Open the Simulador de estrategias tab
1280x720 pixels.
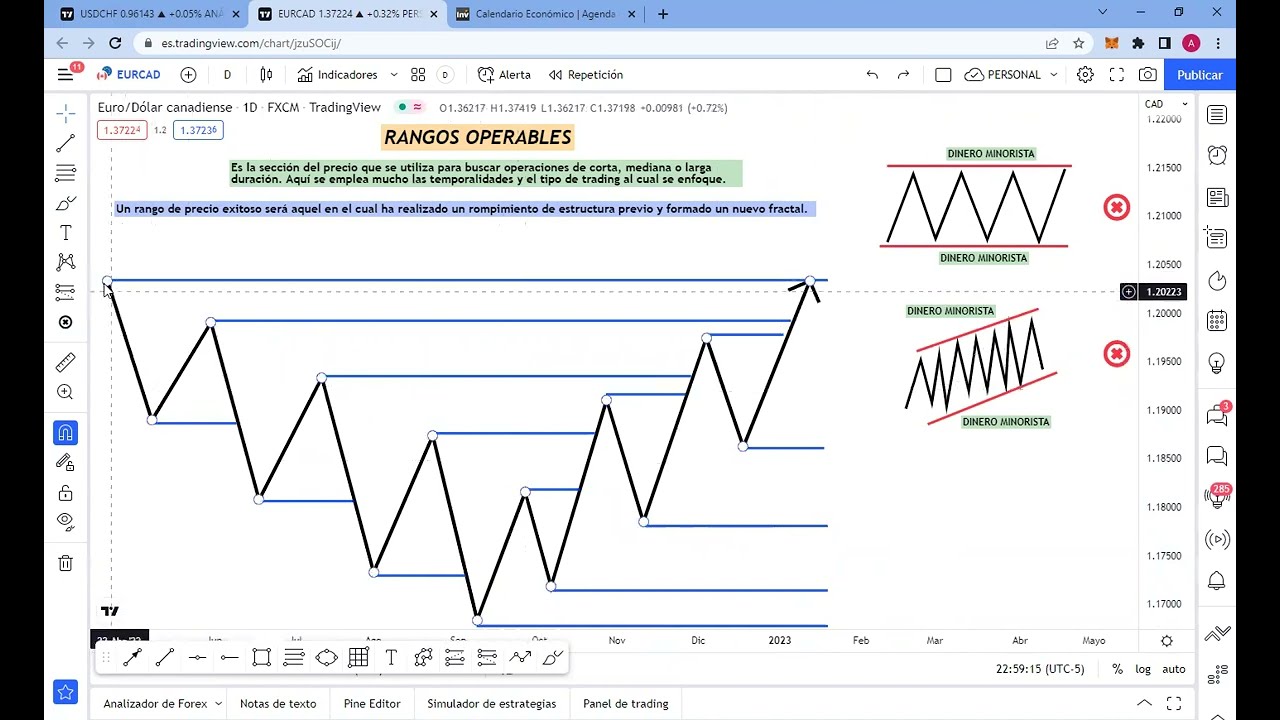[491, 704]
